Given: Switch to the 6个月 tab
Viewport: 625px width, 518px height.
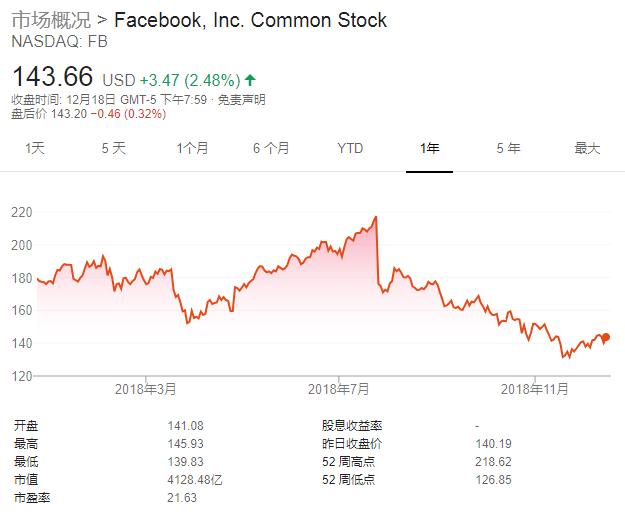Looking at the screenshot, I should pyautogui.click(x=271, y=148).
